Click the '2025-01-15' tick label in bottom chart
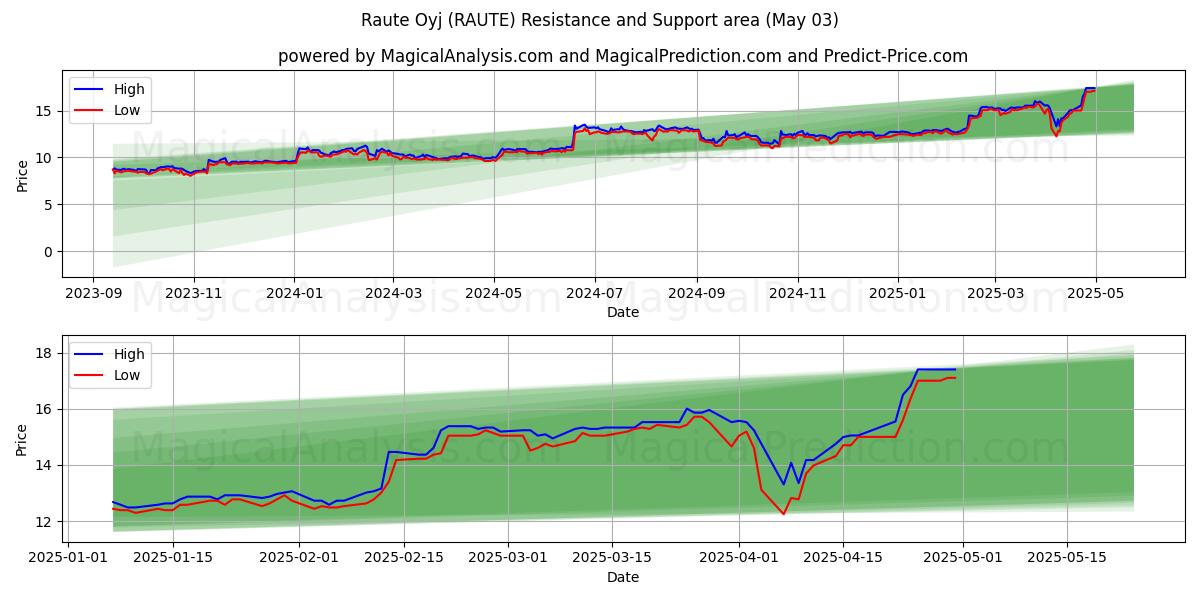The image size is (1200, 600). [x=173, y=557]
